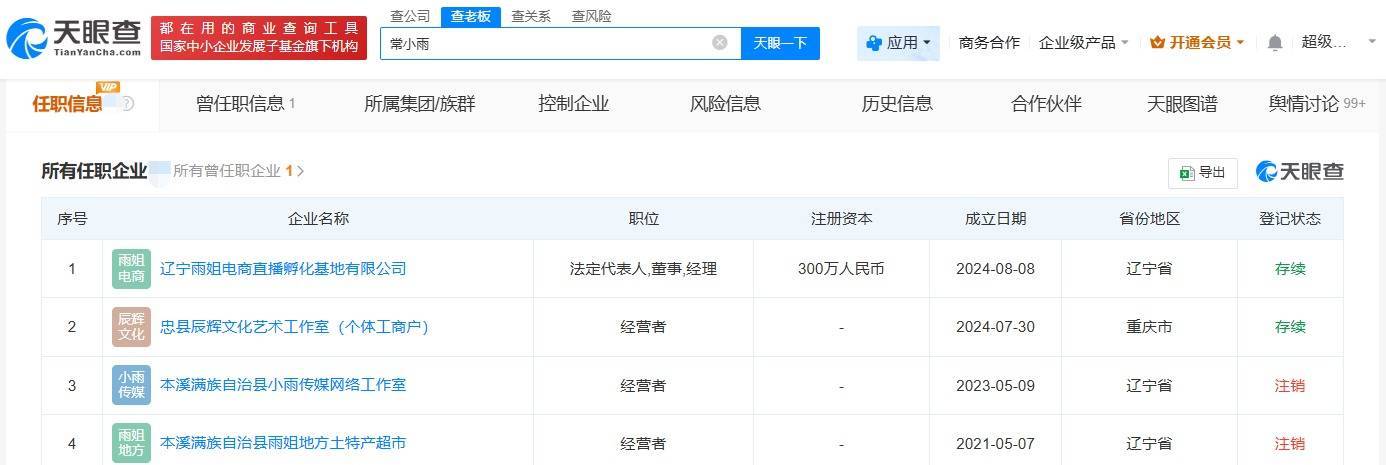Open 忠县辰辉文化艺术工作室 link
The height and width of the screenshot is (465, 1386).
[x=294, y=327]
